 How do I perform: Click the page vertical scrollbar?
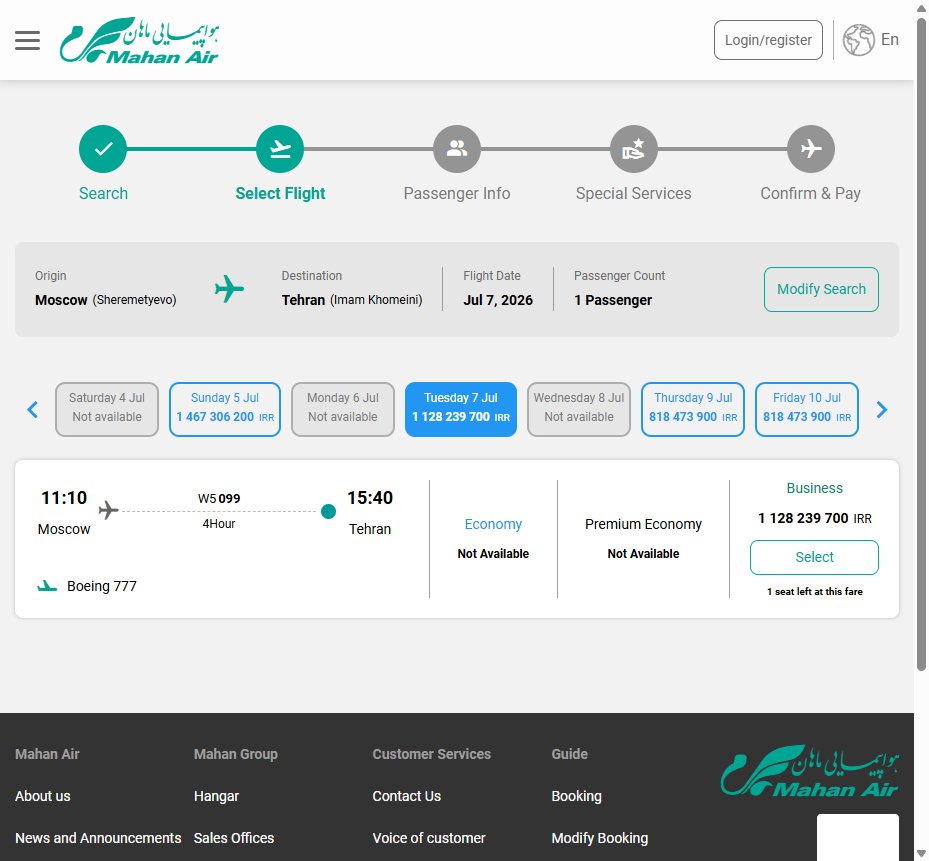click(921, 345)
